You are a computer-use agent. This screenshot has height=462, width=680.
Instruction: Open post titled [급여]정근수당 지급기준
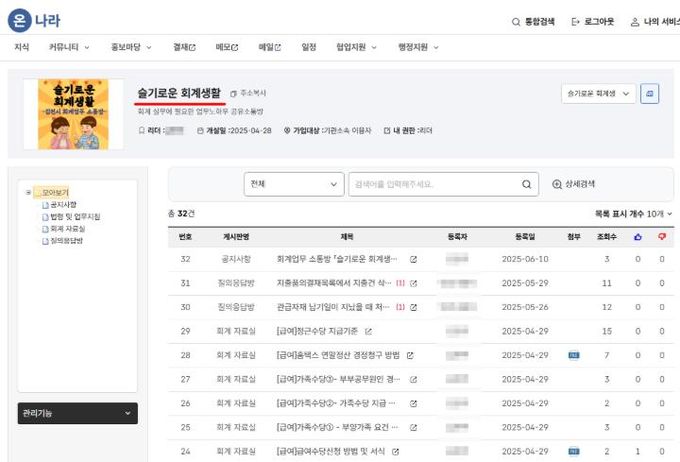pos(317,331)
